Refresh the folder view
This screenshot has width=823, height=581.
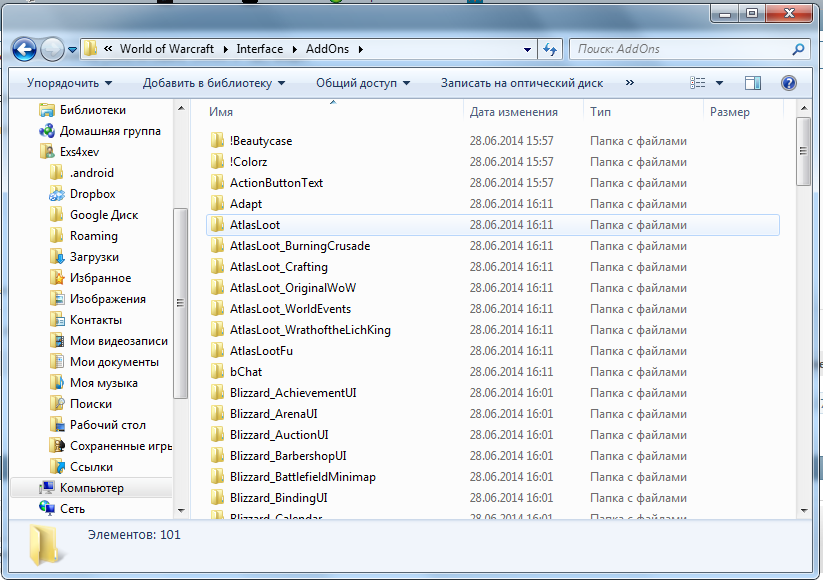pos(550,50)
